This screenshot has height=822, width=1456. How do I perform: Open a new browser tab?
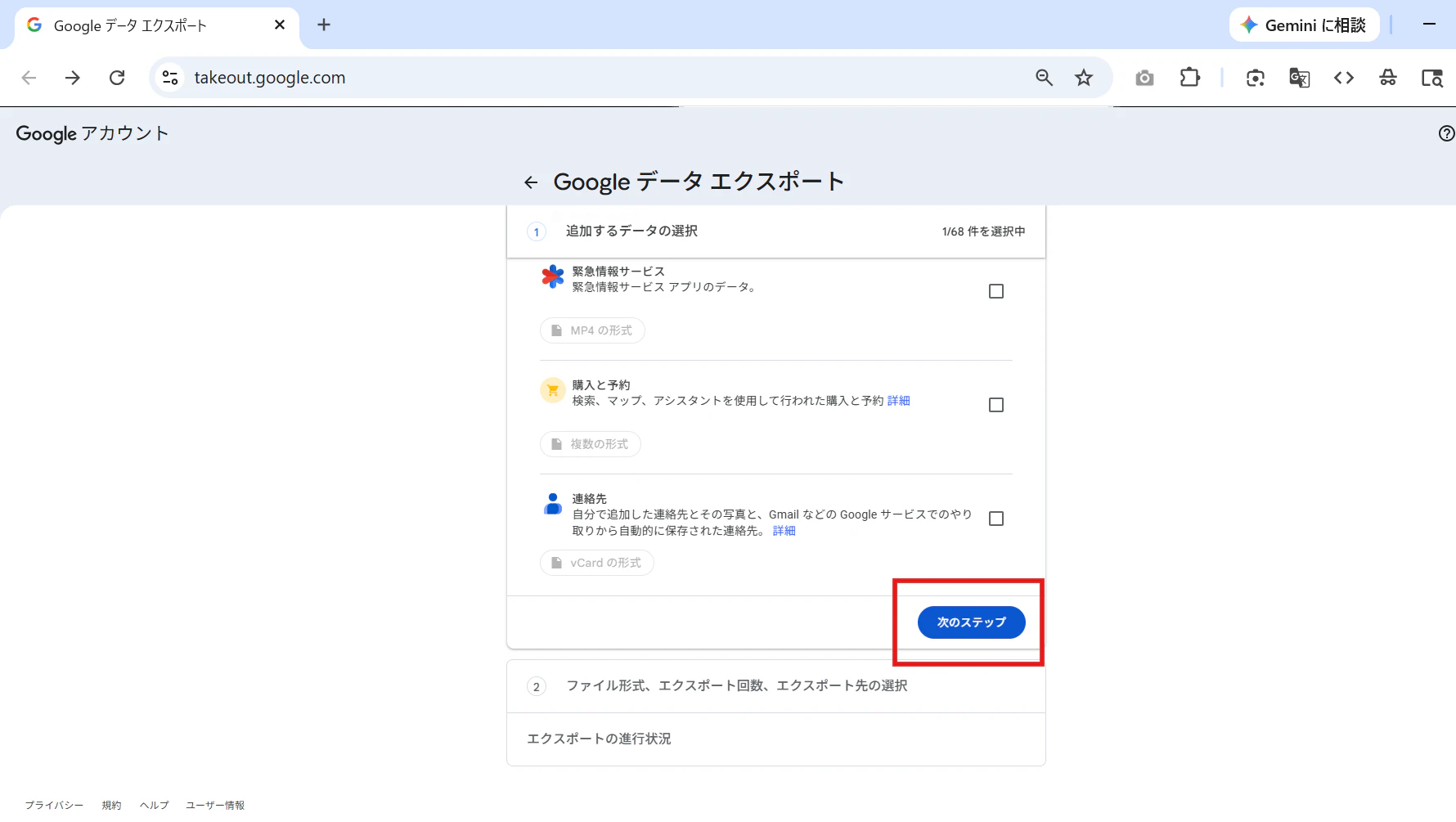[324, 25]
